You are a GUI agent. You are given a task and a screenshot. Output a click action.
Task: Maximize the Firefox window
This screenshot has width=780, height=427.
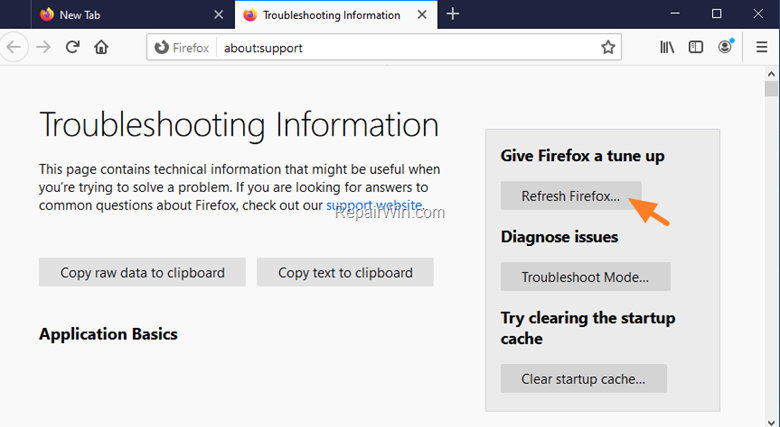pos(716,14)
